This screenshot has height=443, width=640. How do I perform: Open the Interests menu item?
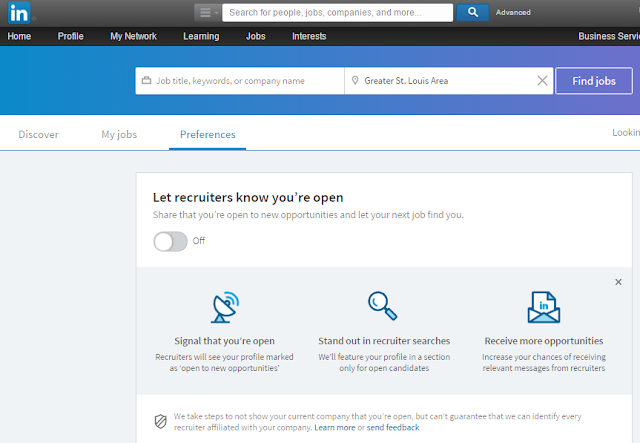(x=309, y=36)
